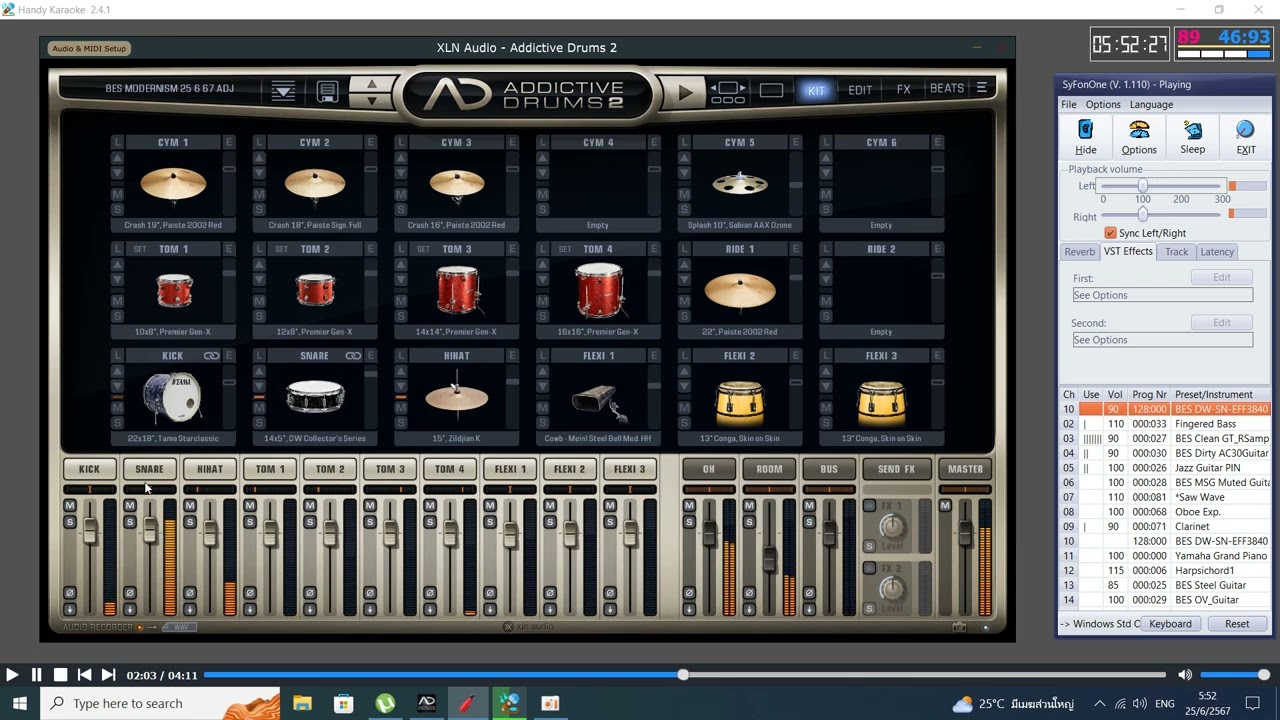The image size is (1280, 720).
Task: Step to the next preset arrow
Action: (x=372, y=99)
